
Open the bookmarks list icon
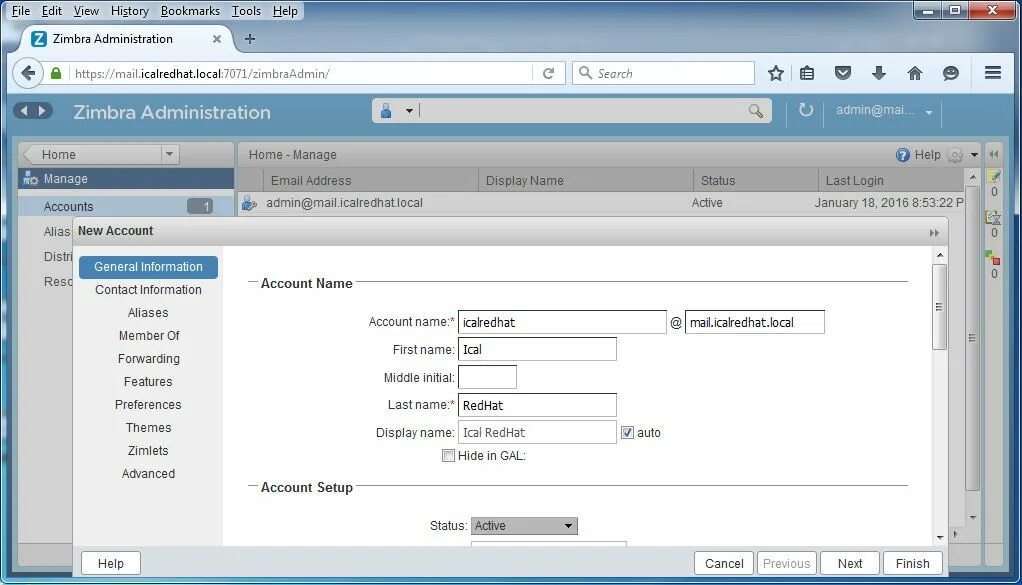[x=807, y=73]
